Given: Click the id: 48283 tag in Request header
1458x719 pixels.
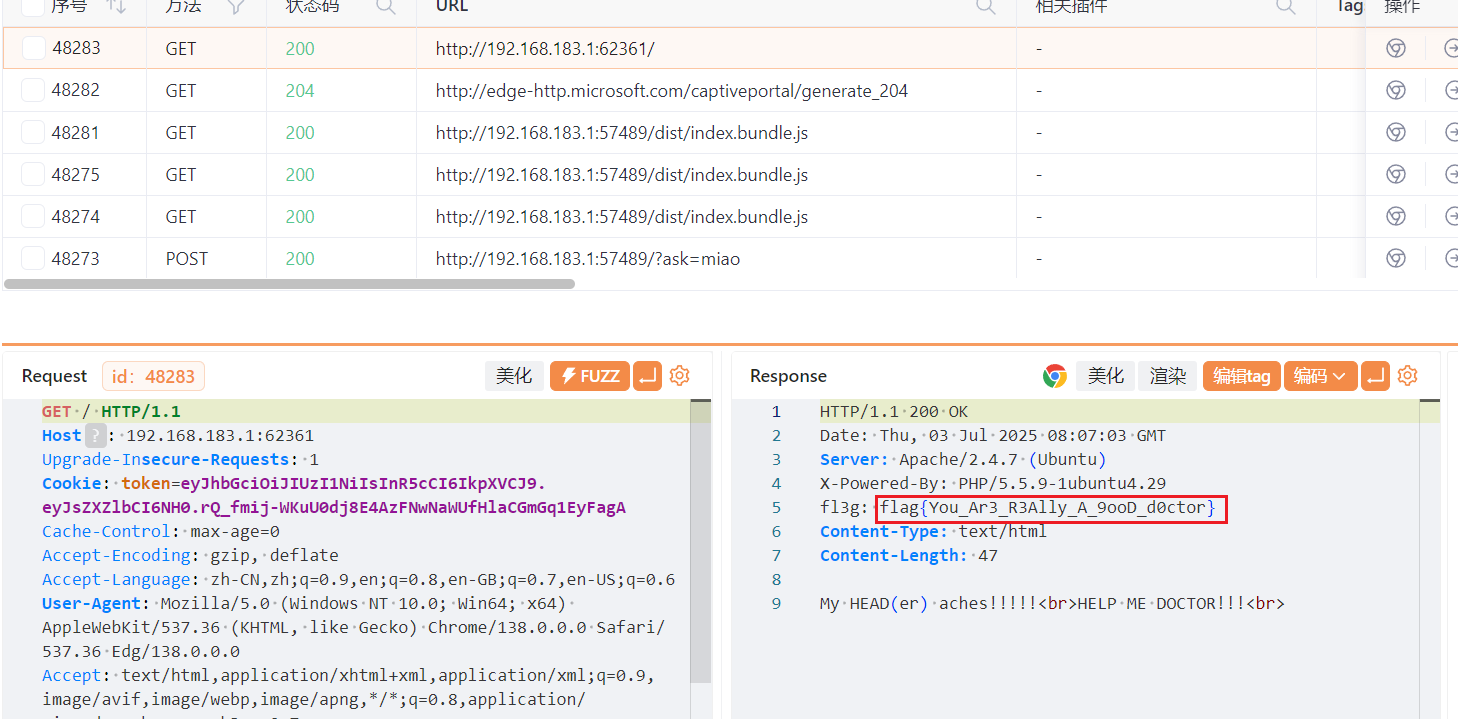Looking at the screenshot, I should click(x=153, y=376).
